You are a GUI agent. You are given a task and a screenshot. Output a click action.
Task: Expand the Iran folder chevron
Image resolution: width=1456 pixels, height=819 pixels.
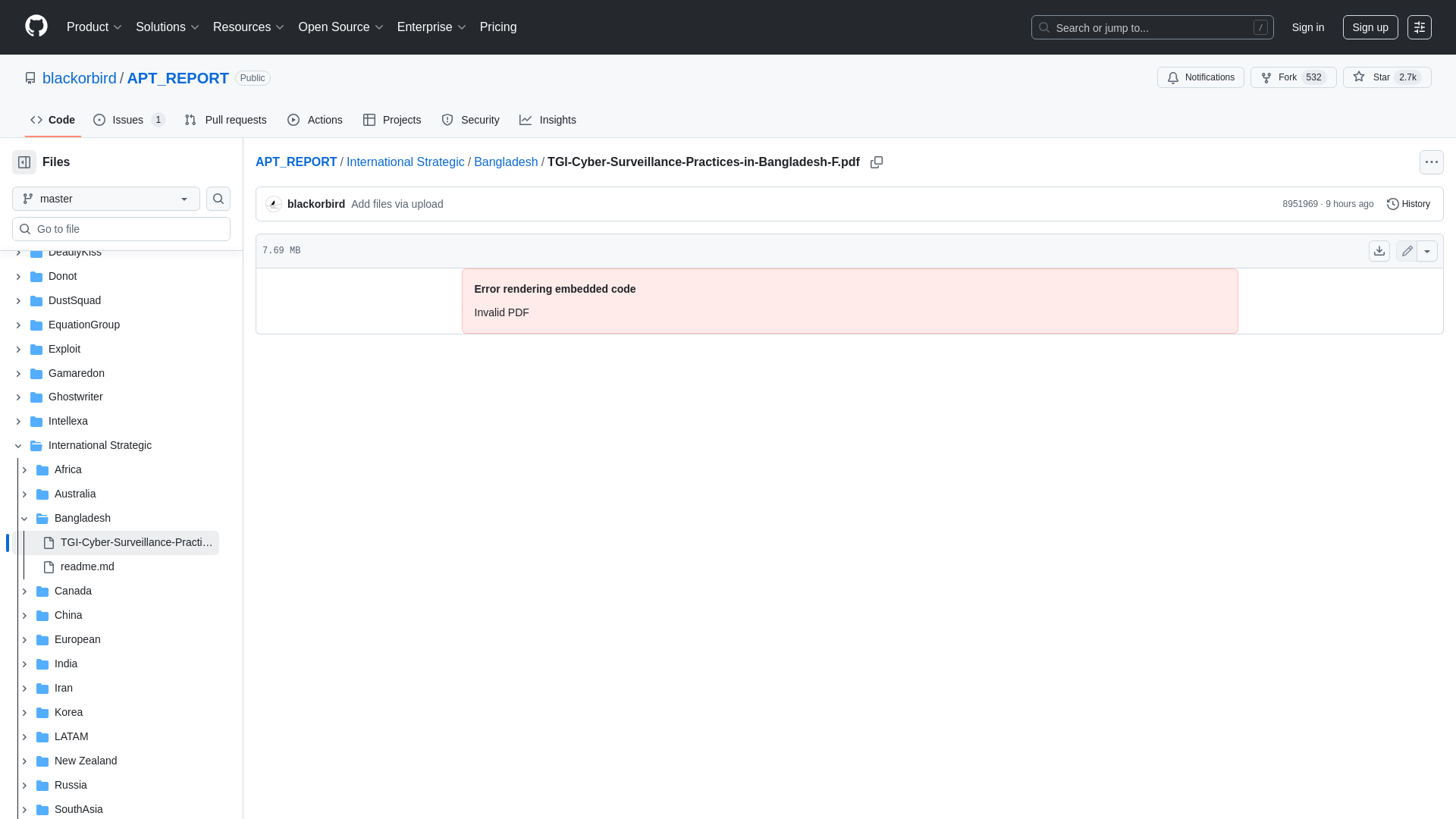pyautogui.click(x=24, y=689)
